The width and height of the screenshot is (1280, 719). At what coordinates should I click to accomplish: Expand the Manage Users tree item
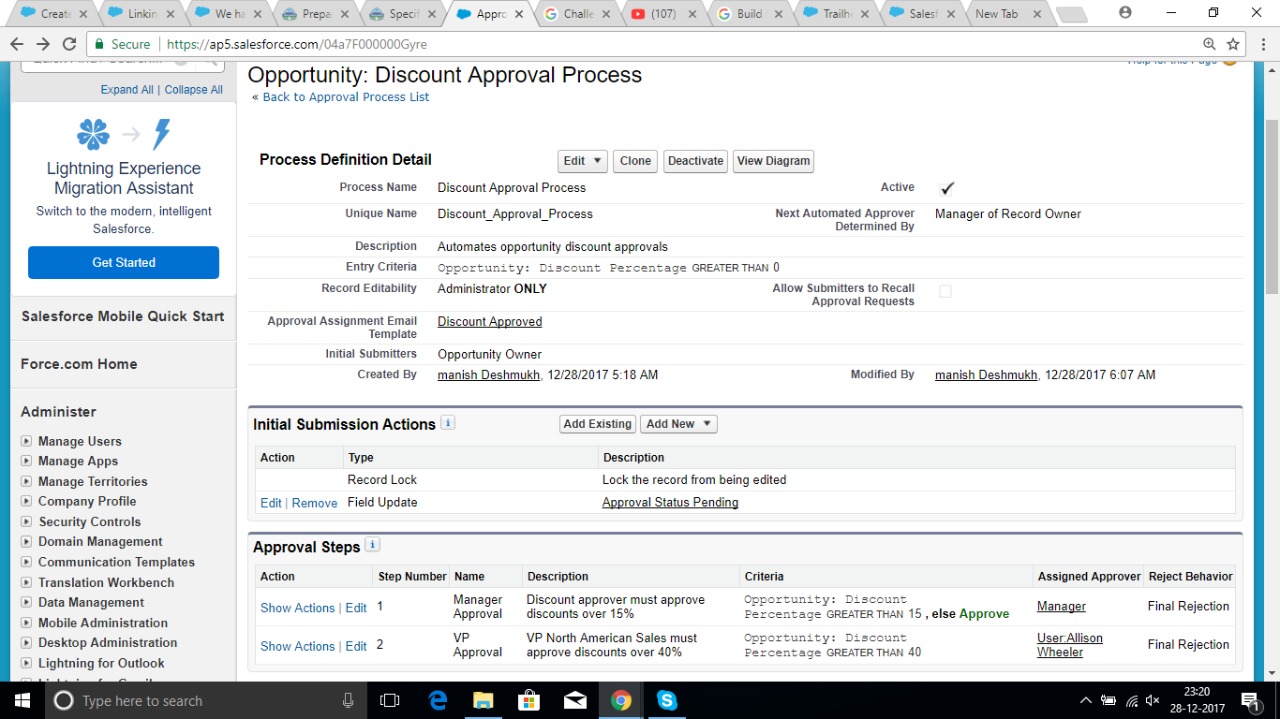27,441
